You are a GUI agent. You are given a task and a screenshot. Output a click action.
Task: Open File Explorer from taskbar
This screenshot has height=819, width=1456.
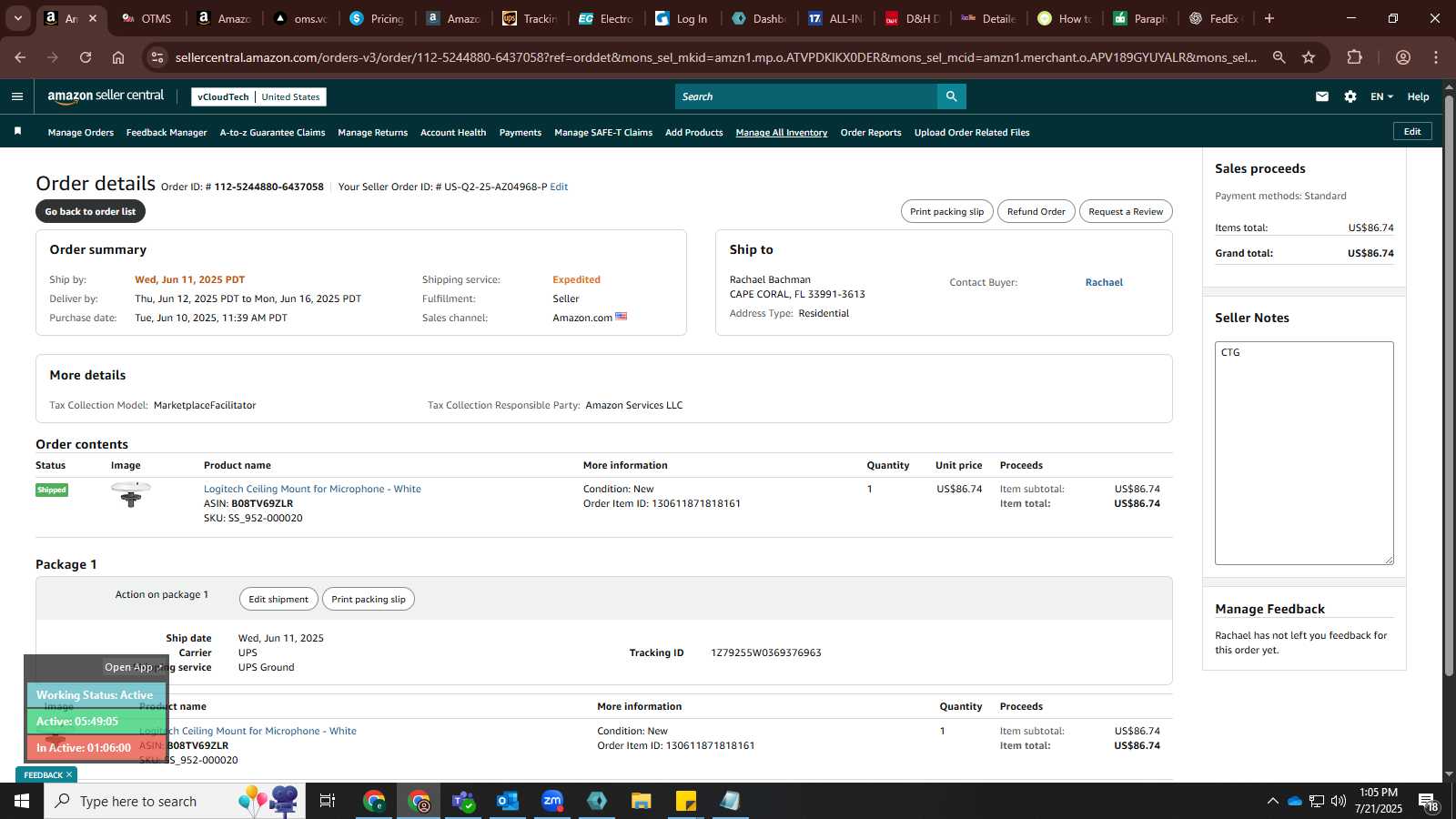click(x=642, y=801)
